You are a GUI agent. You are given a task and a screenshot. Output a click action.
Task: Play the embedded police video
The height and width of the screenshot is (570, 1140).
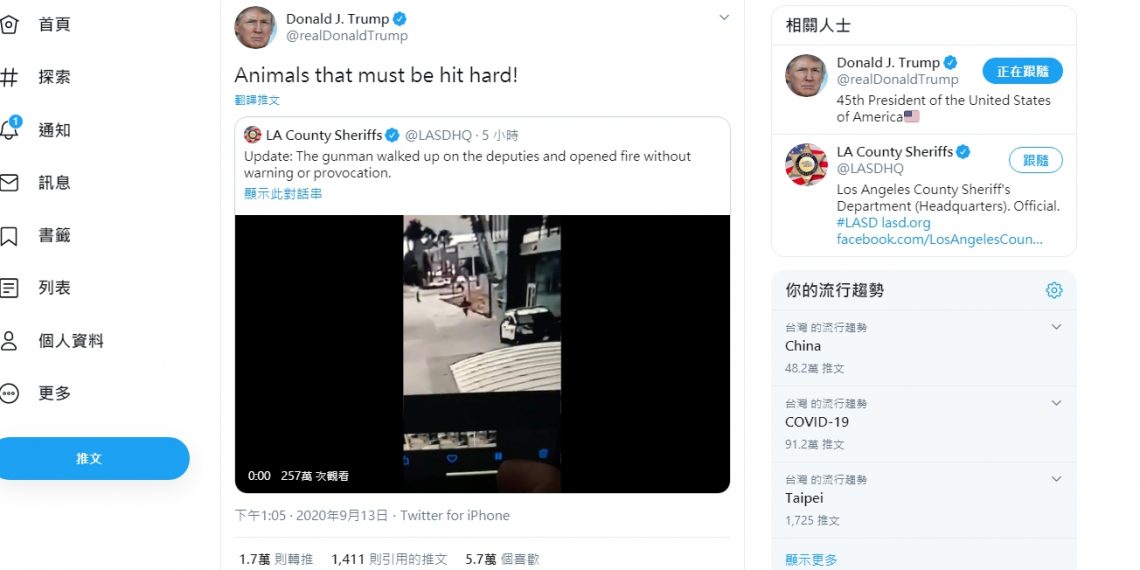pos(482,354)
